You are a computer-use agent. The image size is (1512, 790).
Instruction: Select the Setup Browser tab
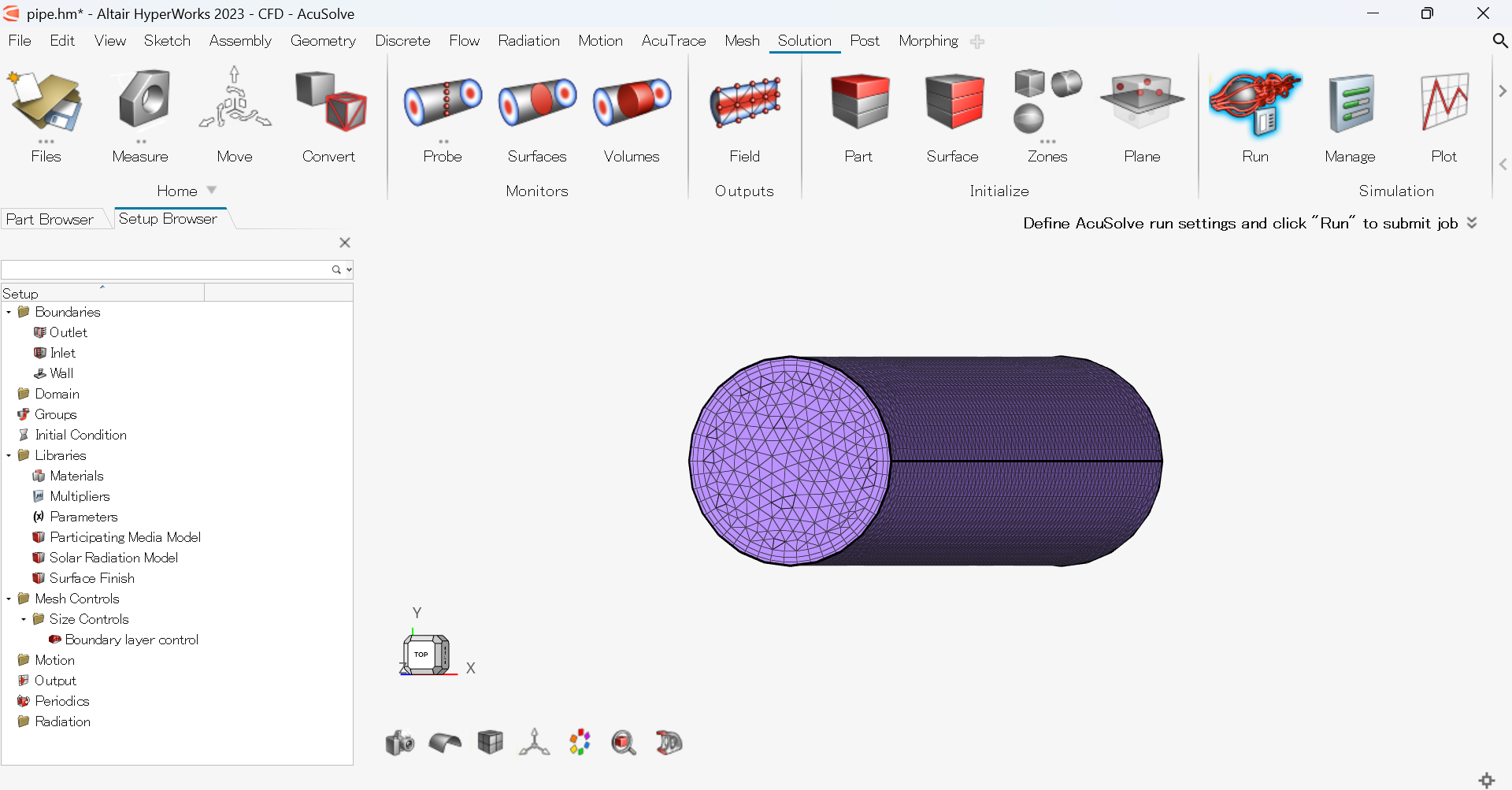coord(168,218)
